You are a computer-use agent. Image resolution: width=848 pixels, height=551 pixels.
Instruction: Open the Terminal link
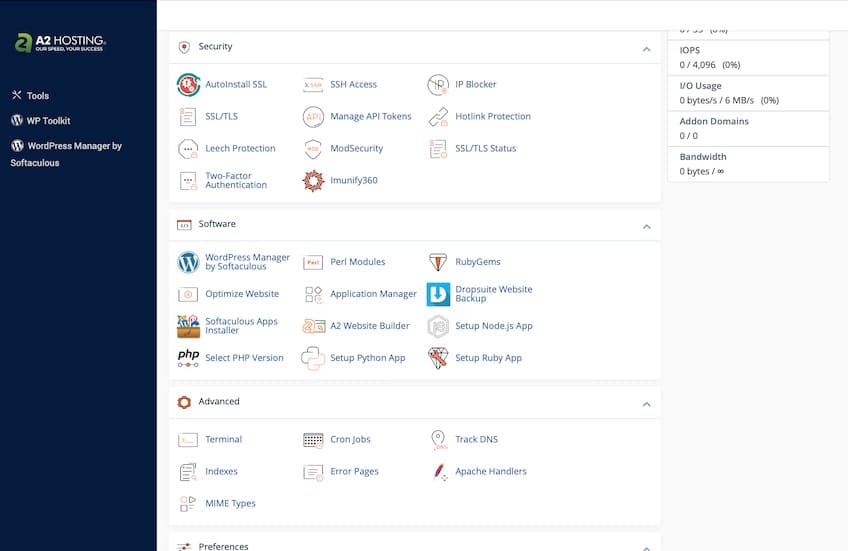(x=223, y=439)
